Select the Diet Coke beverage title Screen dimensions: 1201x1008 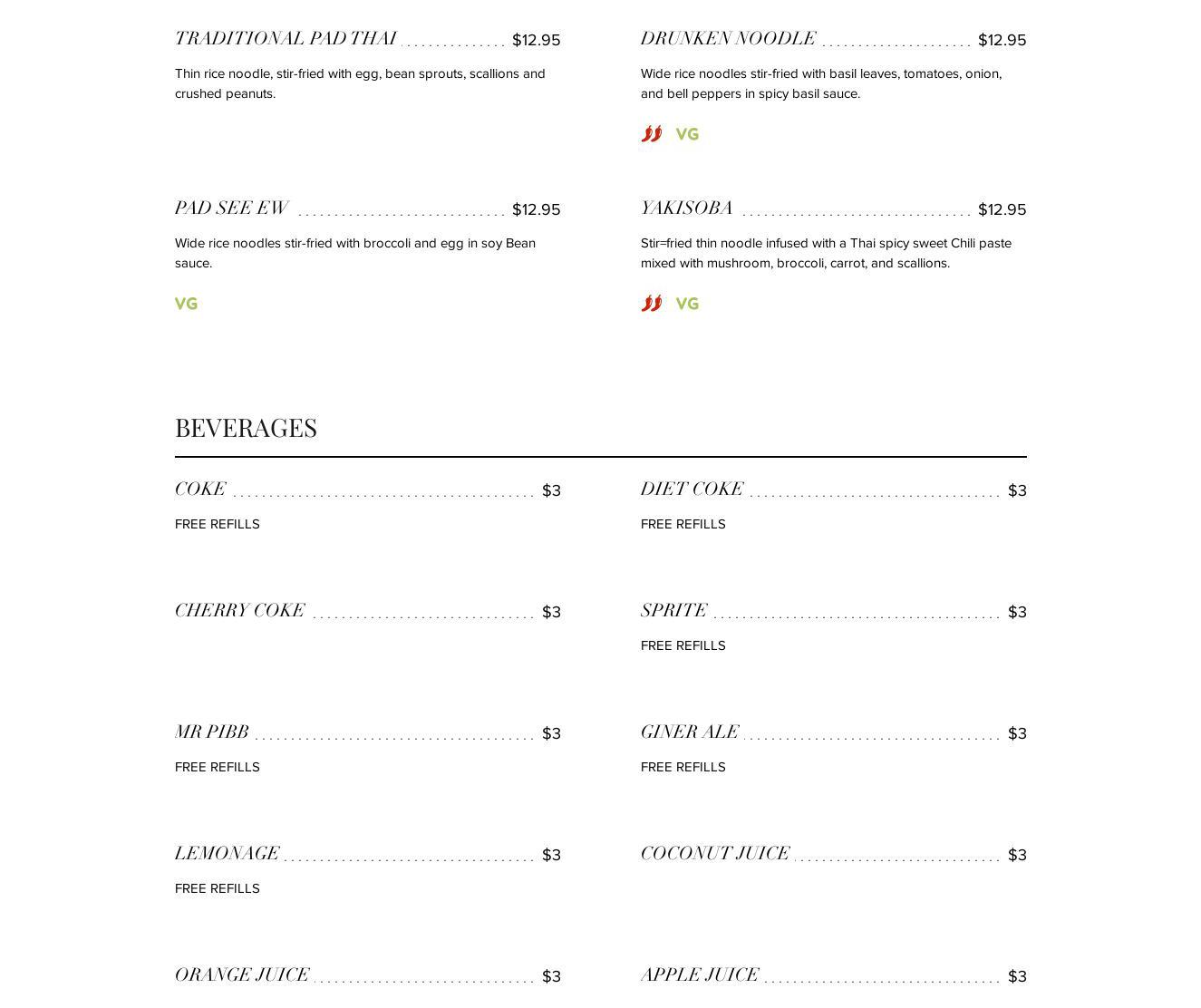pos(692,489)
